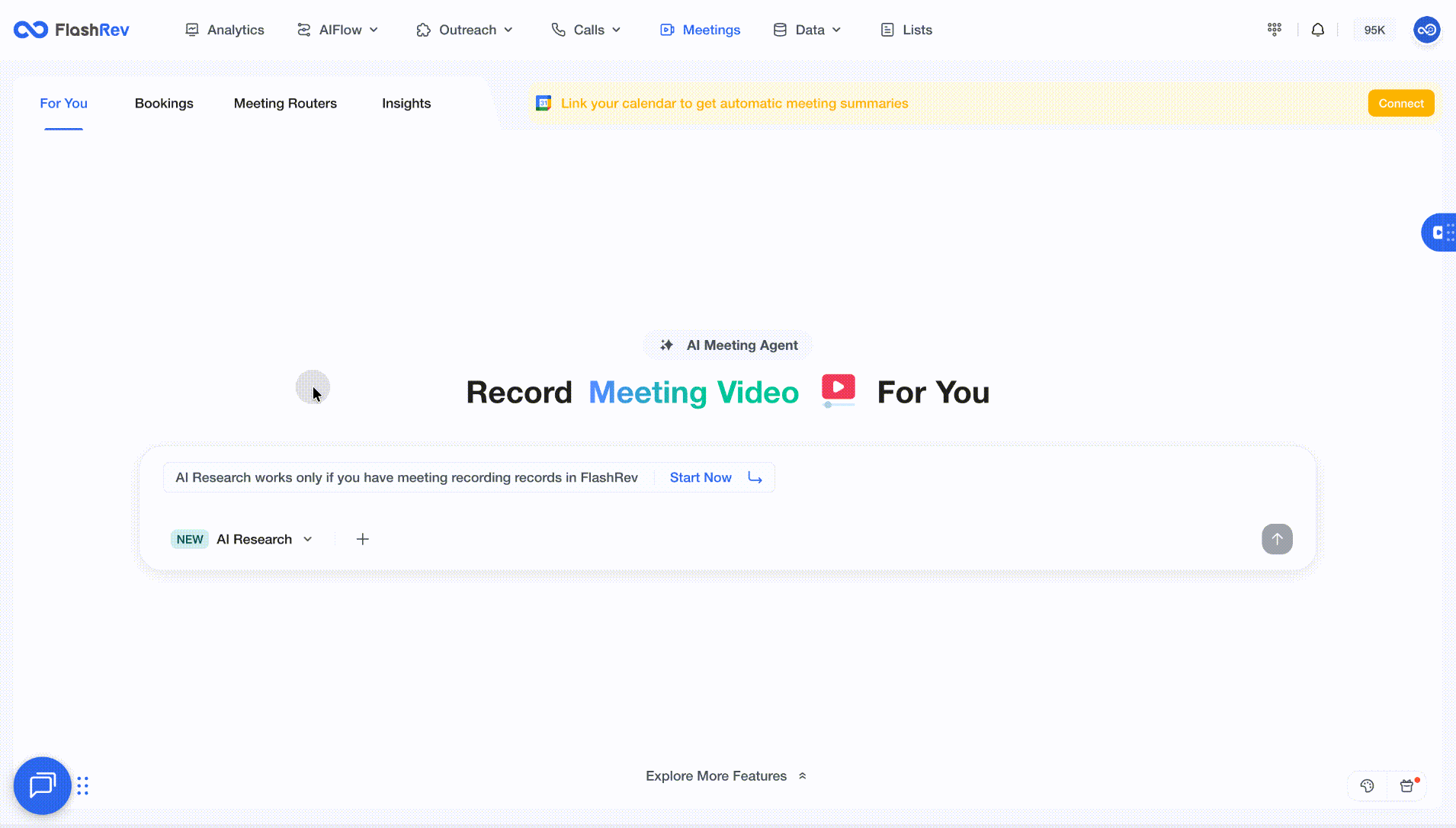Screen dimensions: 1456x828
Task: Open the gift box icon
Action: pos(1407,786)
